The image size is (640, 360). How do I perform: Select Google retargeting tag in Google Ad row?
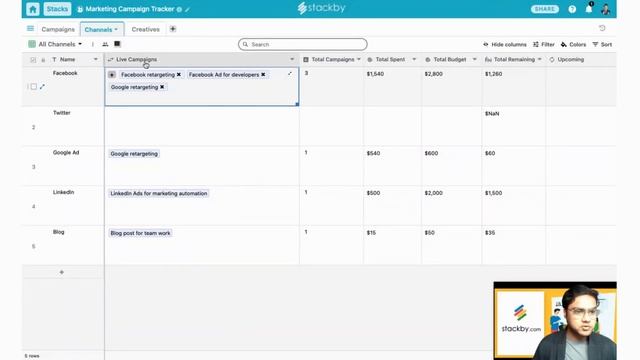point(134,154)
